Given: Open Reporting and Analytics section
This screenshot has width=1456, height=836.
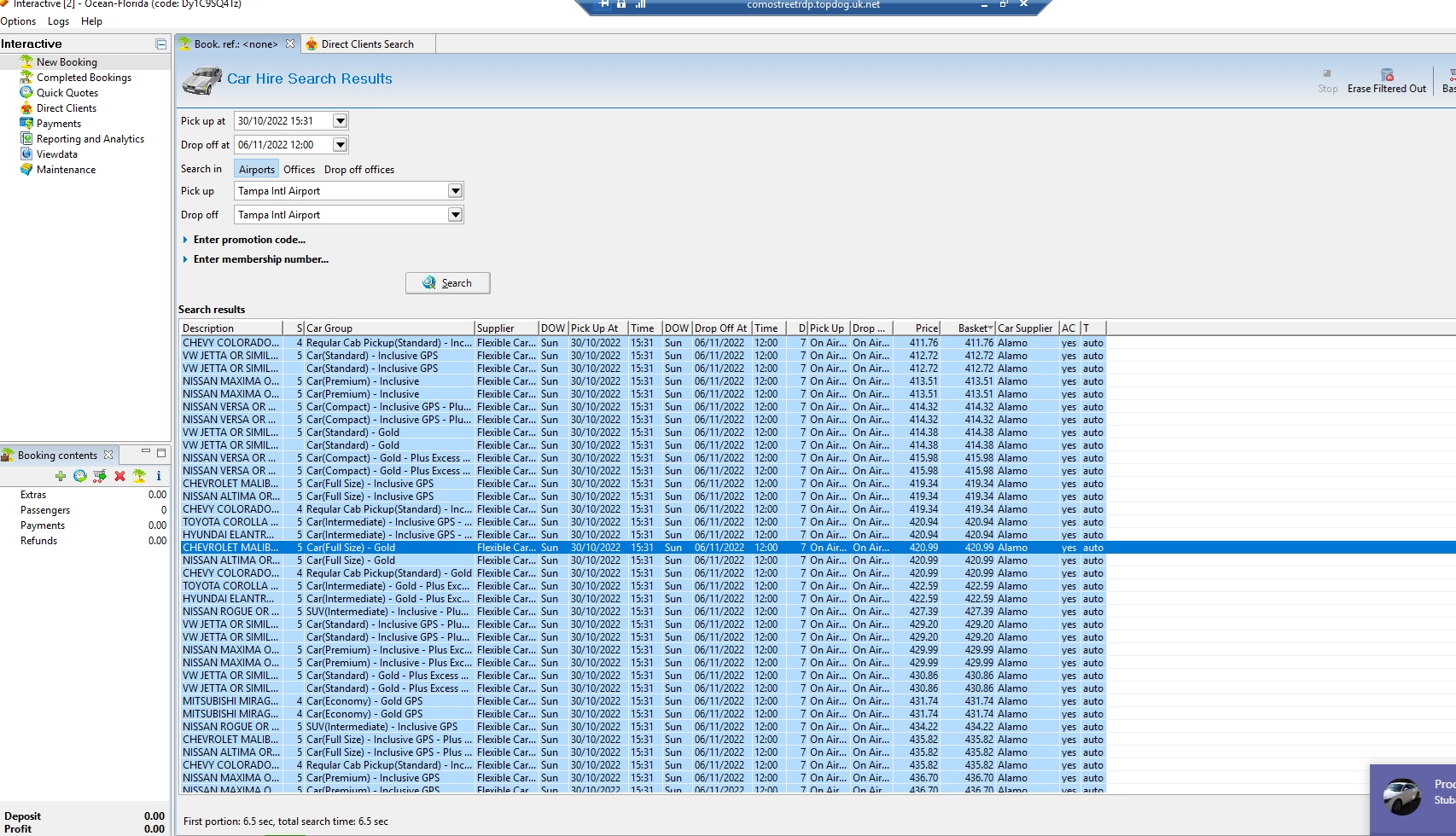Looking at the screenshot, I should (90, 139).
